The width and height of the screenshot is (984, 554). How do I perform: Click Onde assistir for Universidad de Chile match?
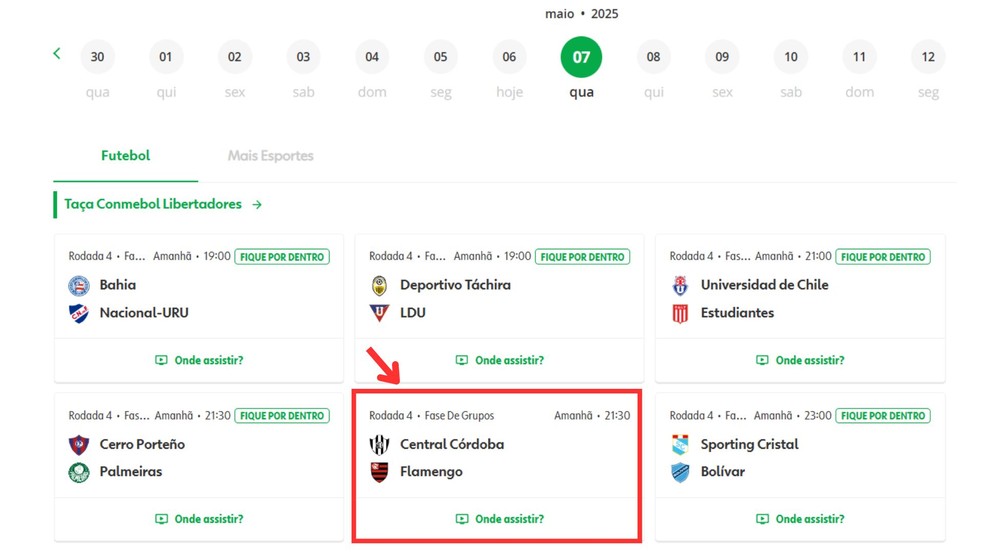point(800,360)
